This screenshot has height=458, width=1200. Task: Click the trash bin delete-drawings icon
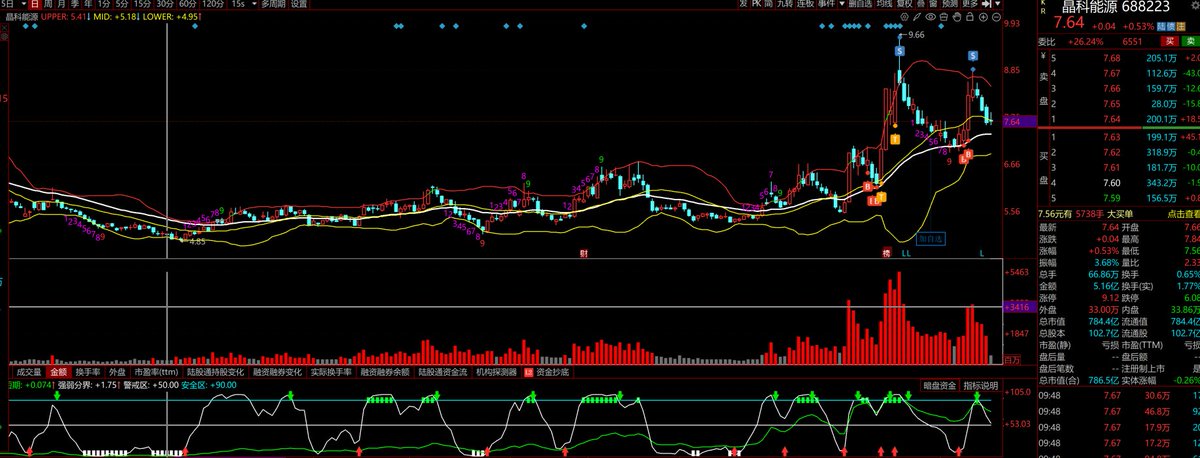tap(943, 17)
